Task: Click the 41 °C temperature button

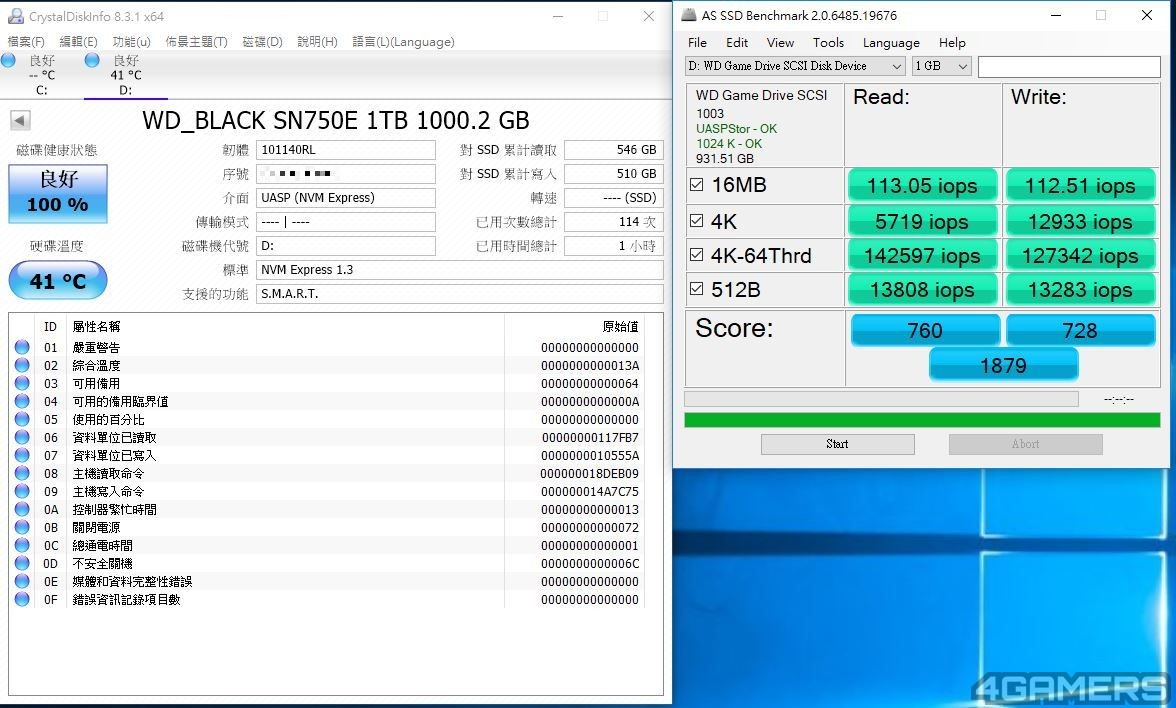Action: coord(58,280)
